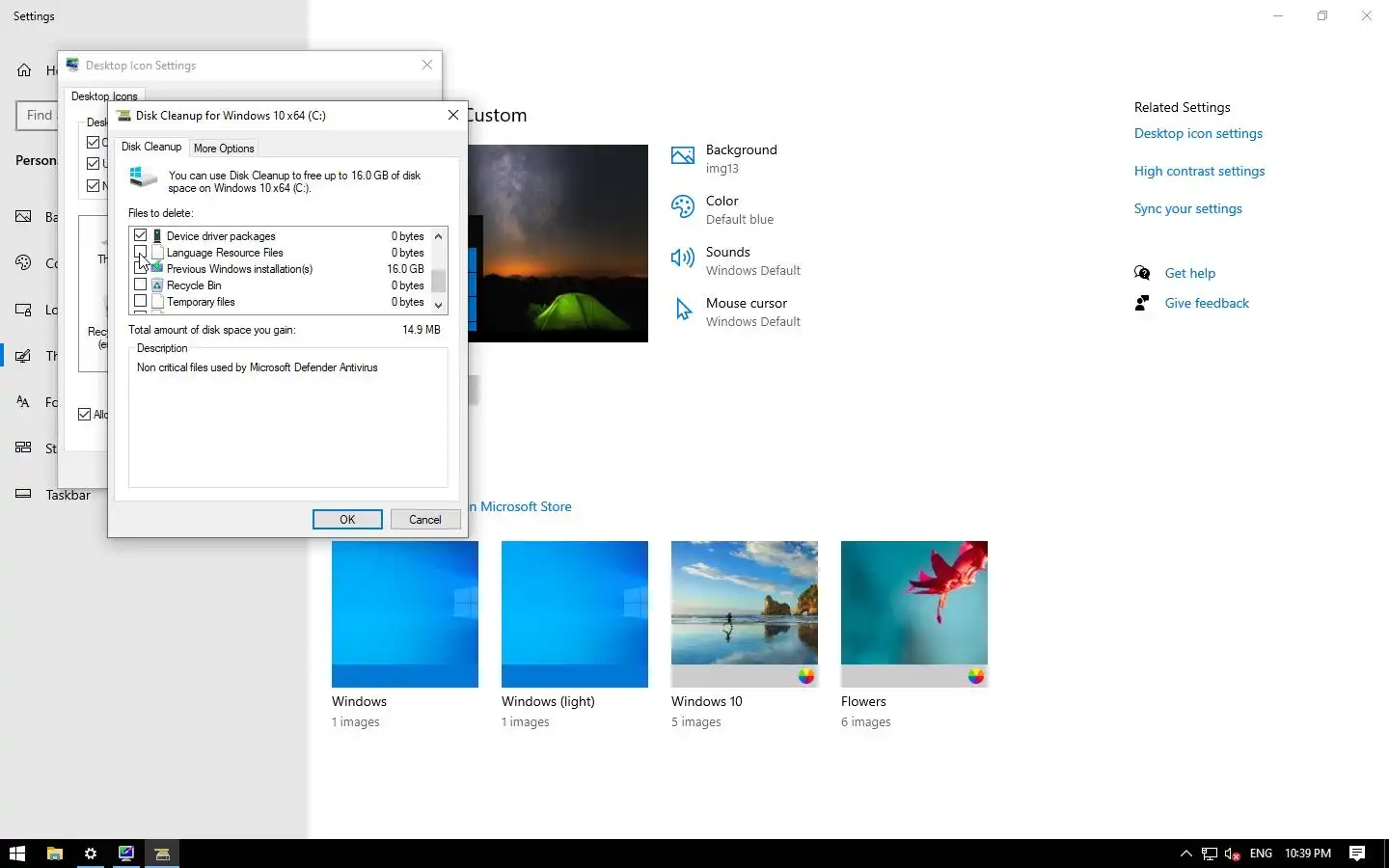Viewport: 1389px width, 868px height.
Task: Toggle the Previous Windows installation(s) checkbox
Action: 141,269
